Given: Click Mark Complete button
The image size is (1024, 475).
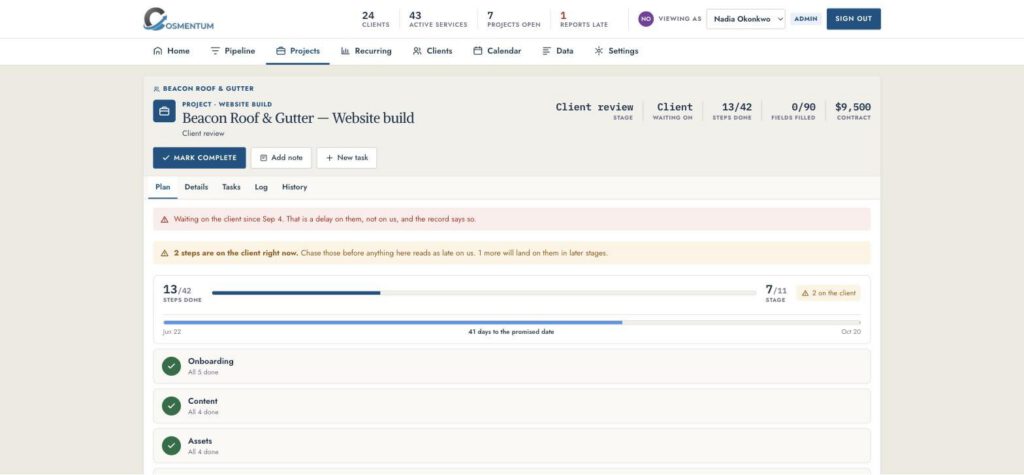Looking at the screenshot, I should click(199, 157).
